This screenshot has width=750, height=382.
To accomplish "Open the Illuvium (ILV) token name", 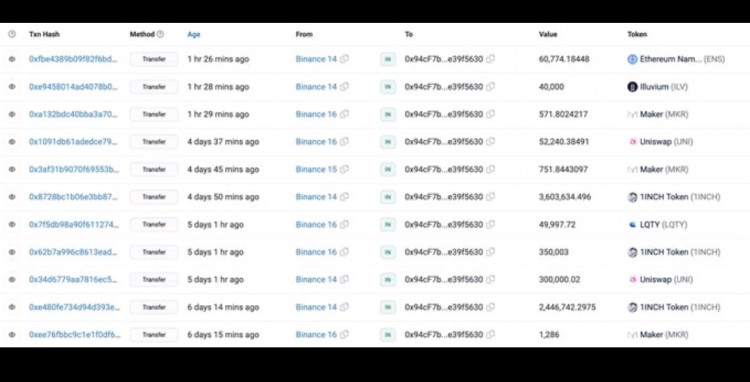I will tap(664, 87).
